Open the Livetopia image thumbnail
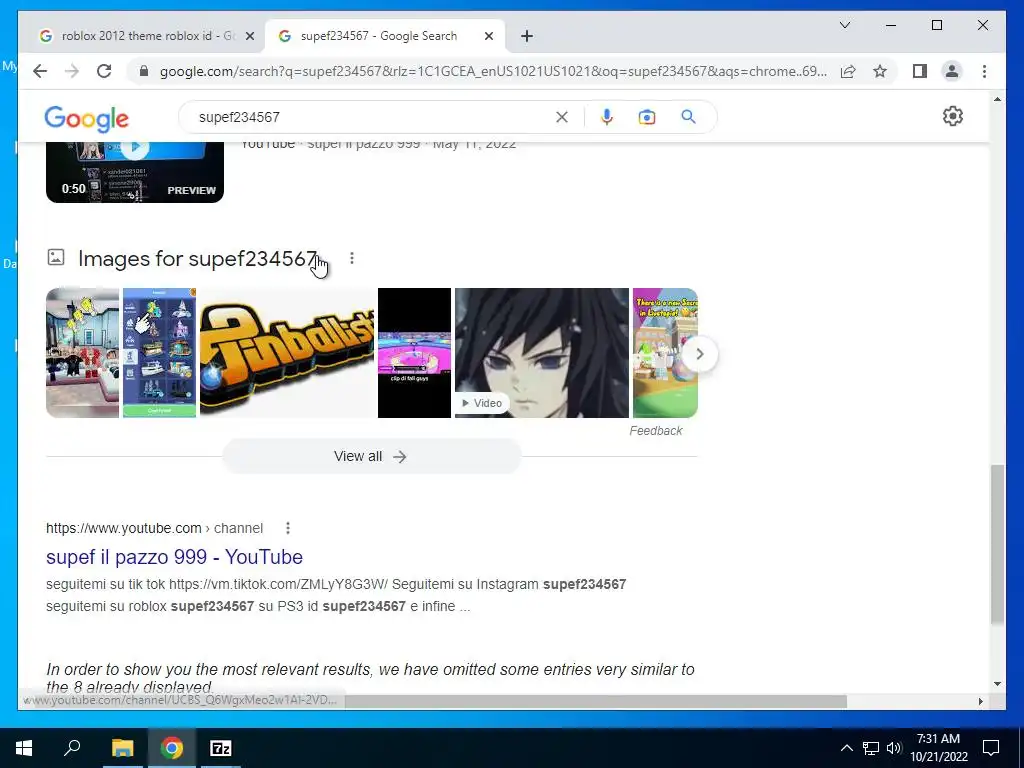 tap(665, 353)
